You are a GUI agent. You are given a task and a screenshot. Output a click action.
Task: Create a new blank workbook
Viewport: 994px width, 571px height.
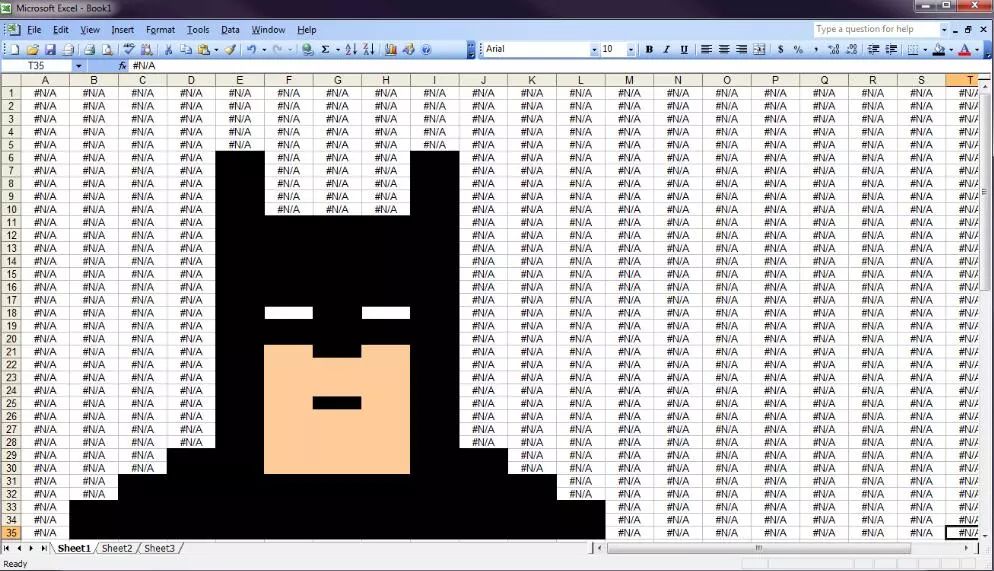click(15, 49)
